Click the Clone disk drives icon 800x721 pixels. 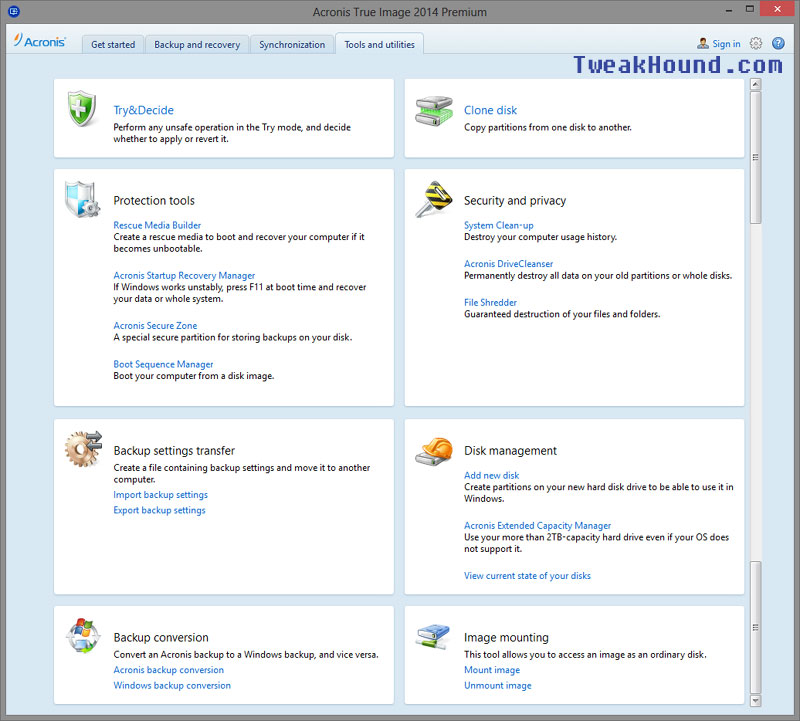(x=434, y=111)
